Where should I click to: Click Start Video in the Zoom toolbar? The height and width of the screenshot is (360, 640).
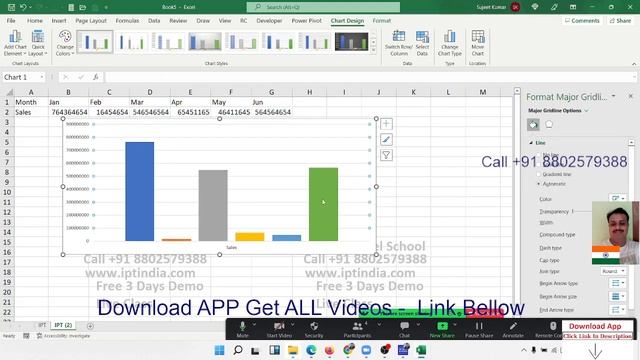click(x=279, y=329)
